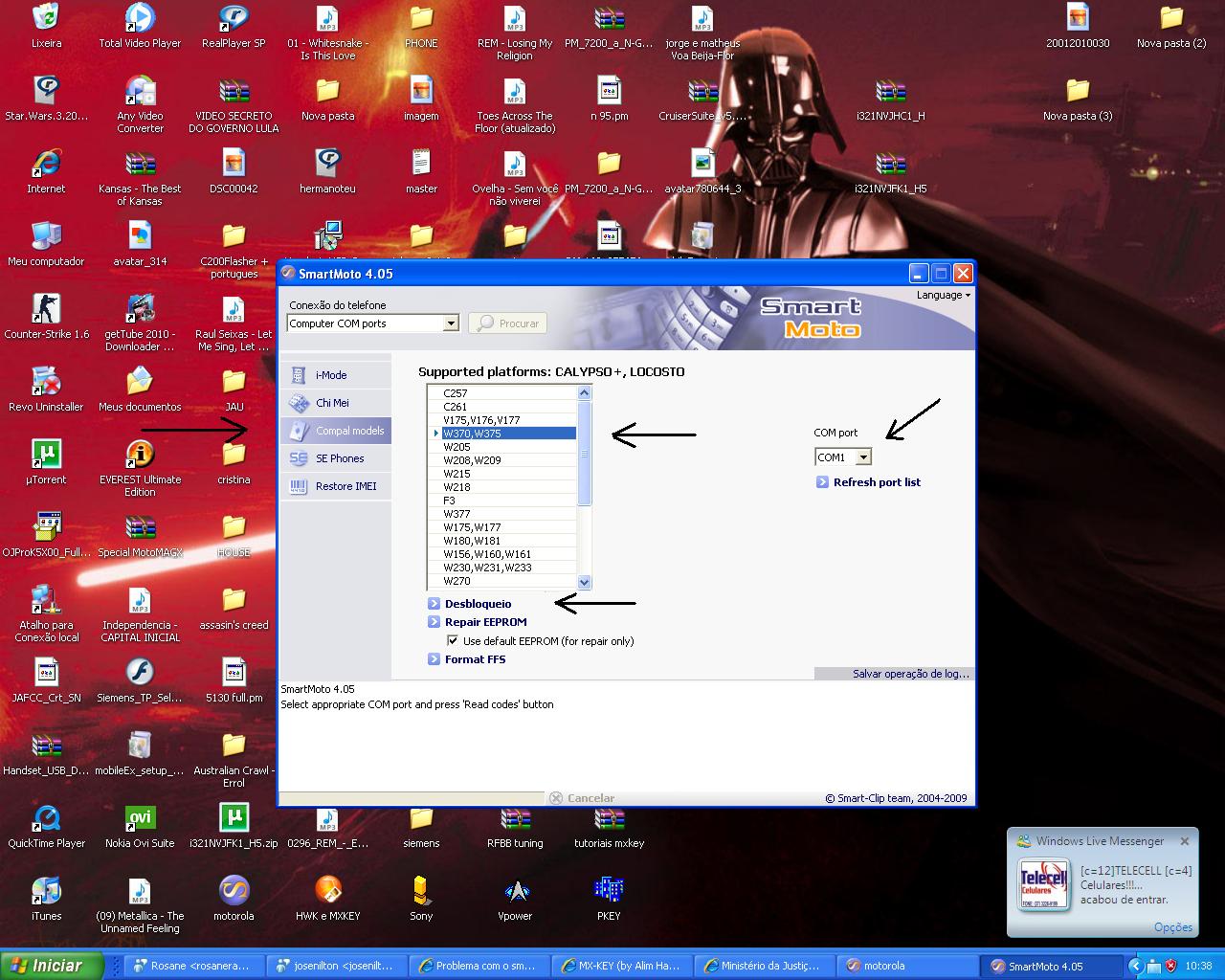Open the µTorrent desktop icon
The height and width of the screenshot is (980, 1225).
(46, 454)
